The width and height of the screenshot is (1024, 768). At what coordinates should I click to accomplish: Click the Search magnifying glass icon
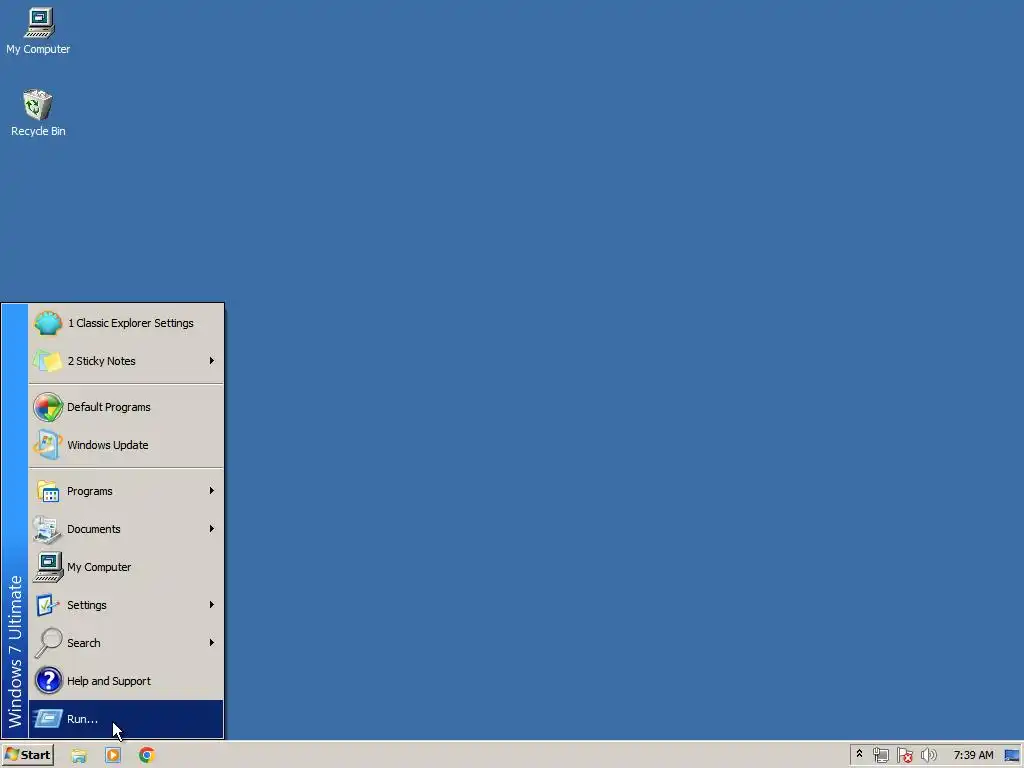pyautogui.click(x=48, y=643)
